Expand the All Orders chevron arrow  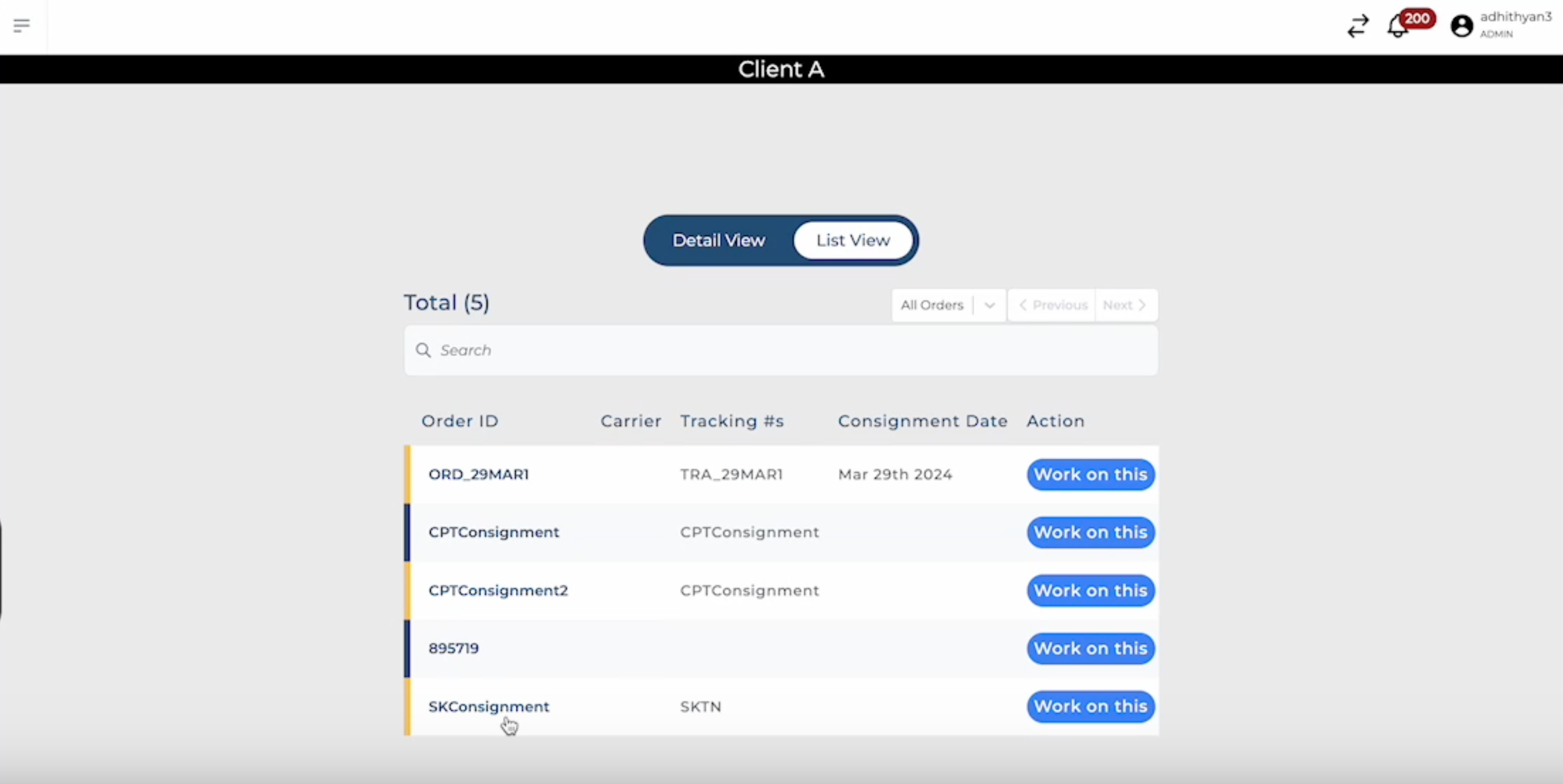pyautogui.click(x=990, y=305)
